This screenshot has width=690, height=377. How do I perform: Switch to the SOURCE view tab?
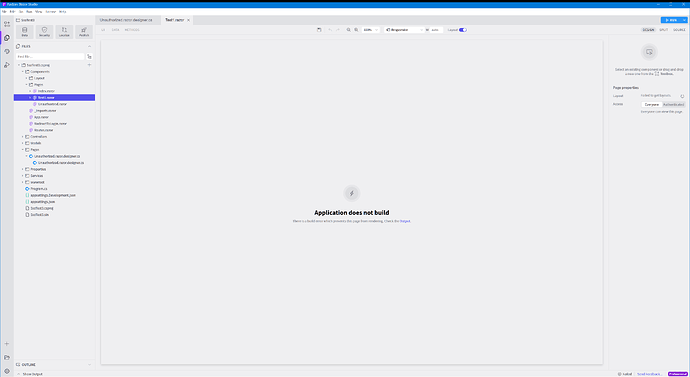[679, 30]
